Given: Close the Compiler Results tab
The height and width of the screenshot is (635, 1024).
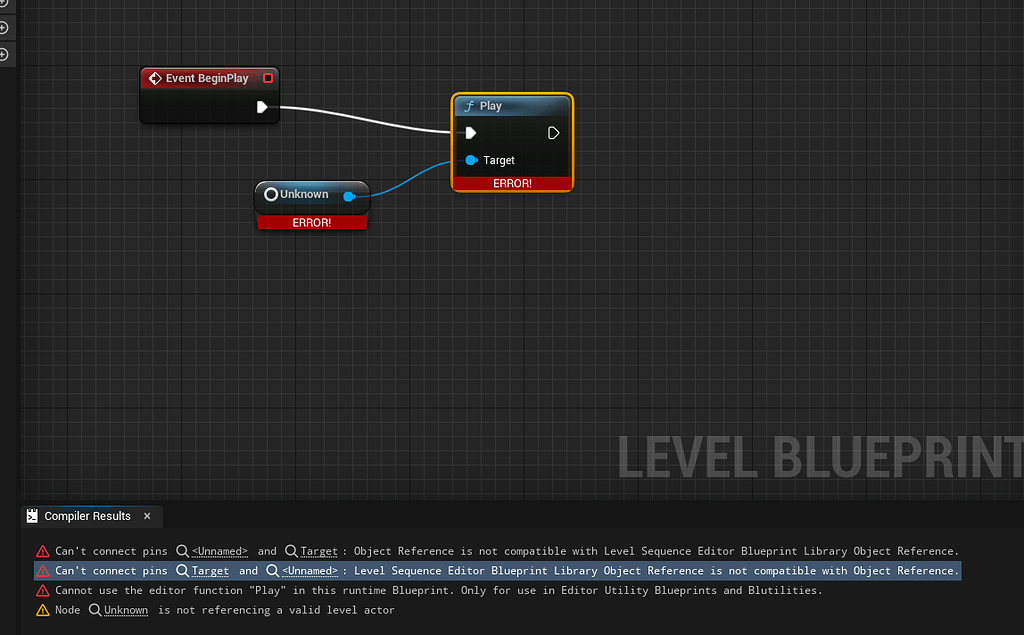Looking at the screenshot, I should [x=146, y=516].
